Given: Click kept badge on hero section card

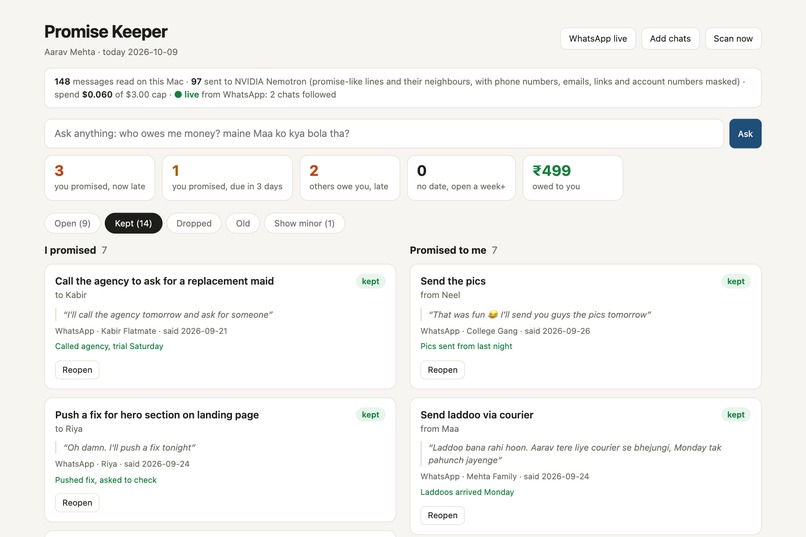Looking at the screenshot, I should [x=371, y=415].
